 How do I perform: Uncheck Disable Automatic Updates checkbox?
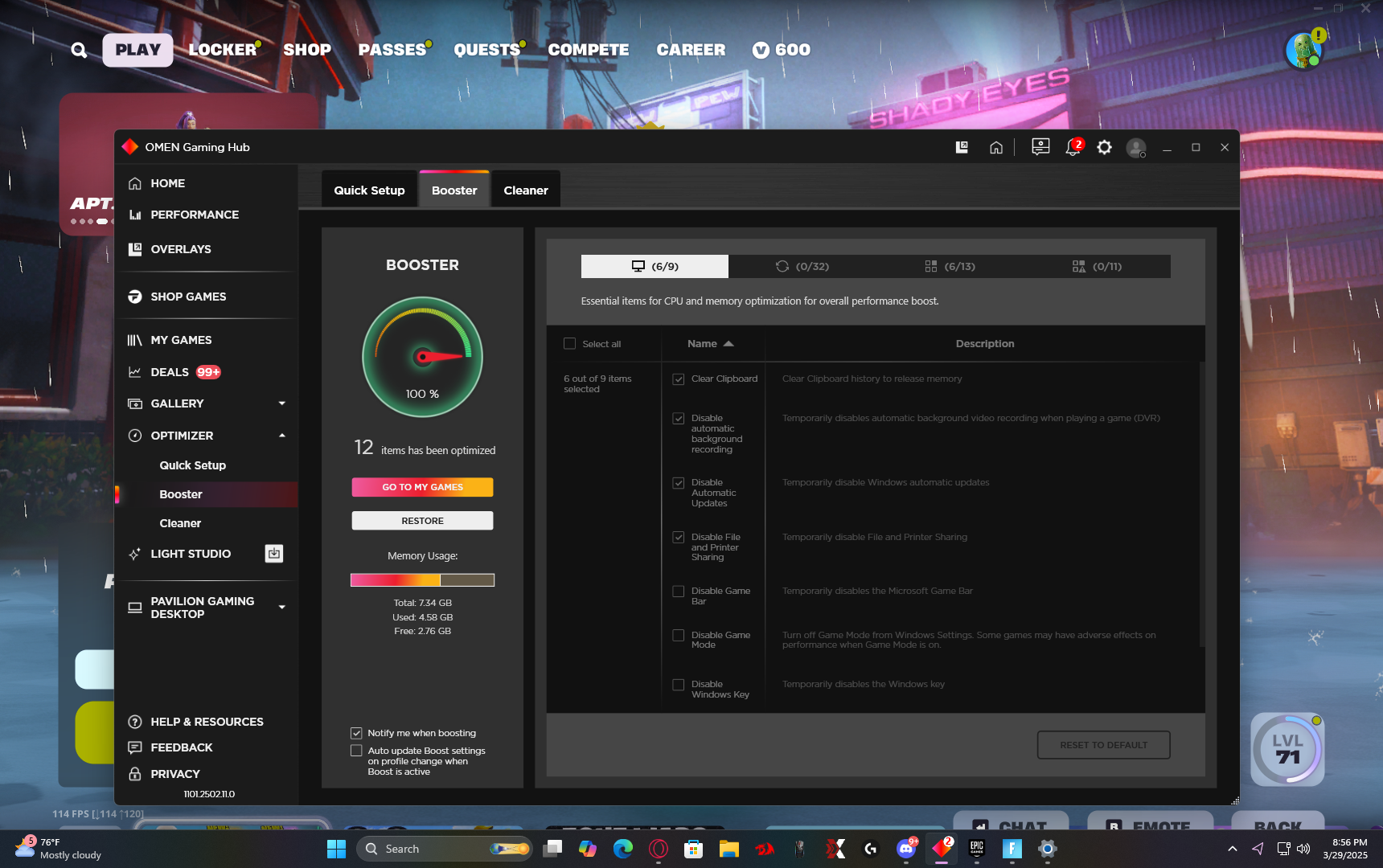(679, 483)
